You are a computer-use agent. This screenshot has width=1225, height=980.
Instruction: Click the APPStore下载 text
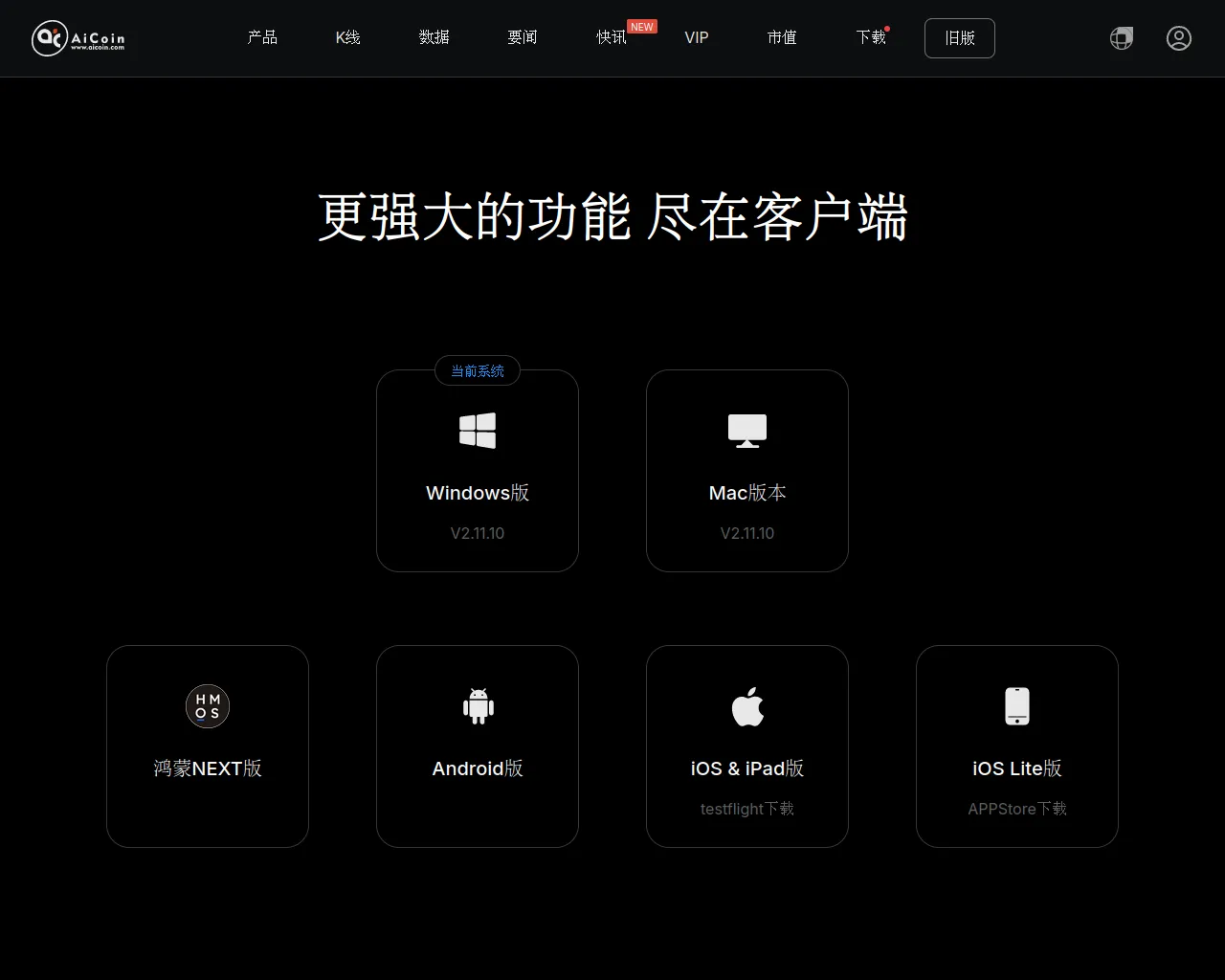[x=1017, y=809]
